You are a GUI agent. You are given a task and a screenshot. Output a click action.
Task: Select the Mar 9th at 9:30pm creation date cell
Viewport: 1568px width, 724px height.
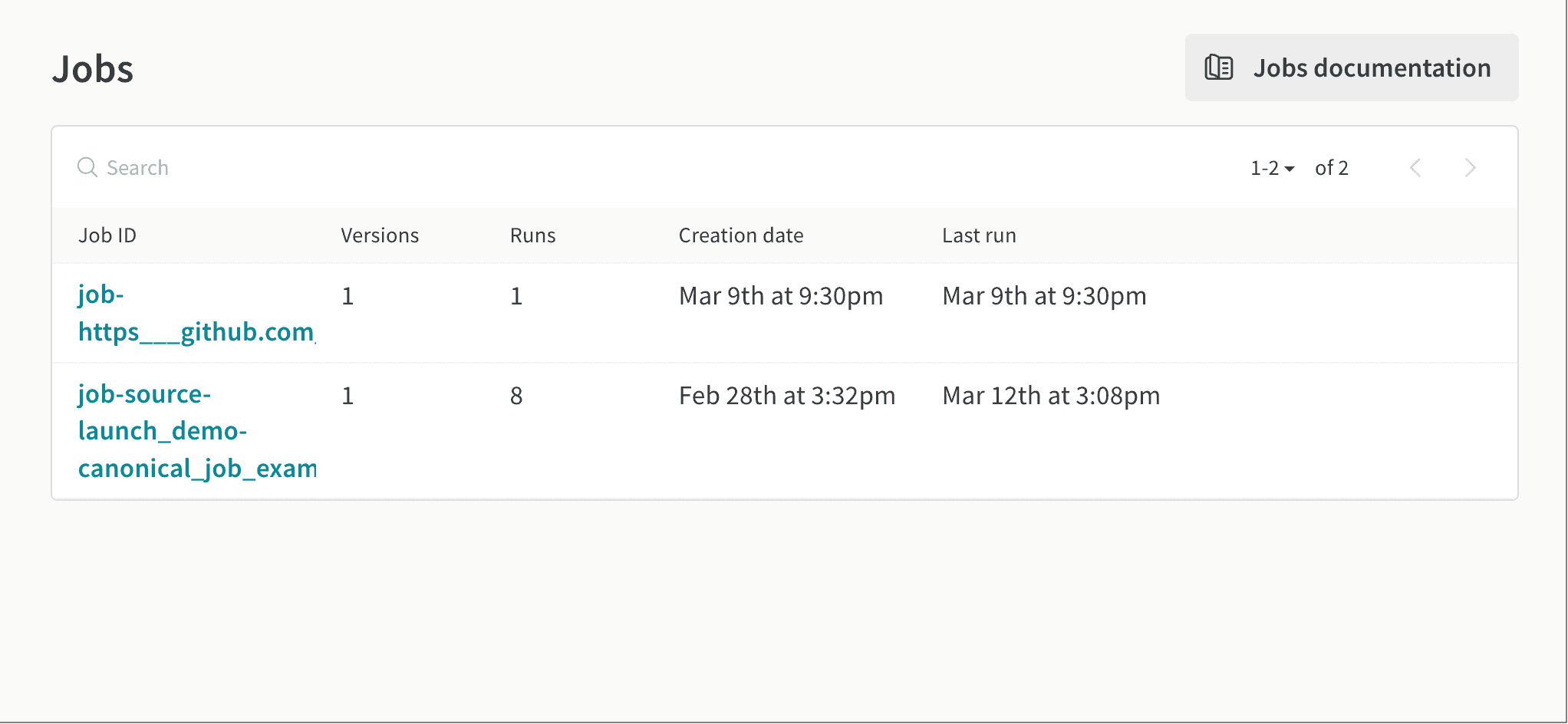click(781, 296)
